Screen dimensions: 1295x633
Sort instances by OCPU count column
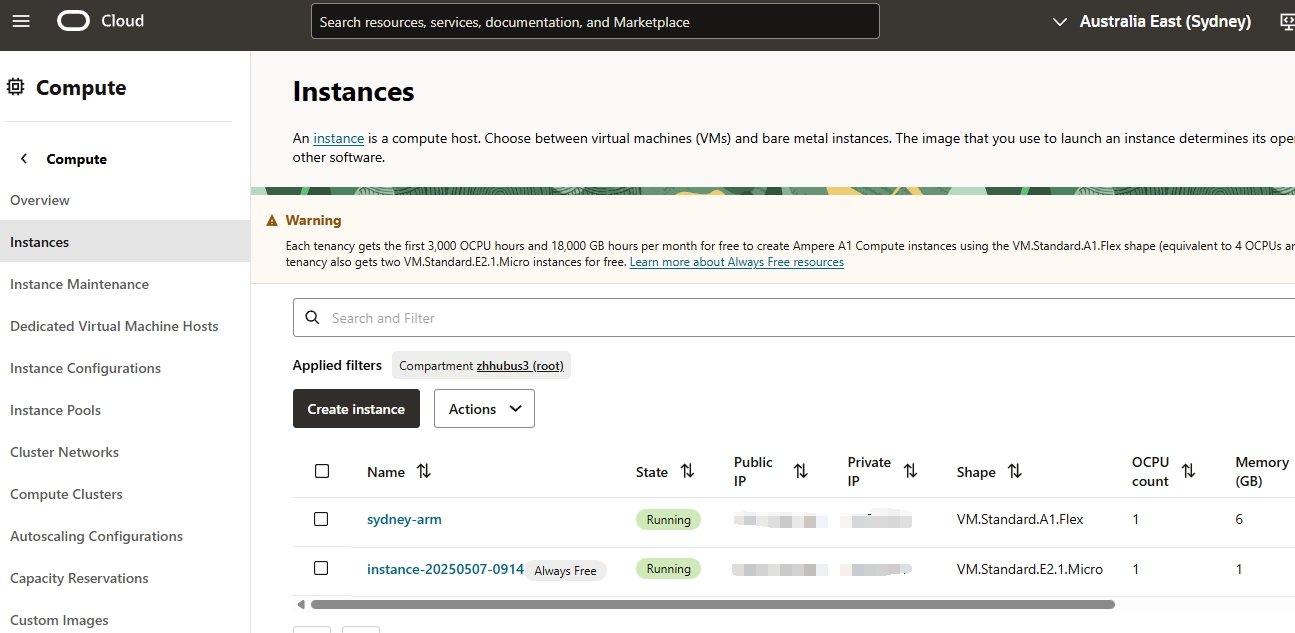[1188, 471]
